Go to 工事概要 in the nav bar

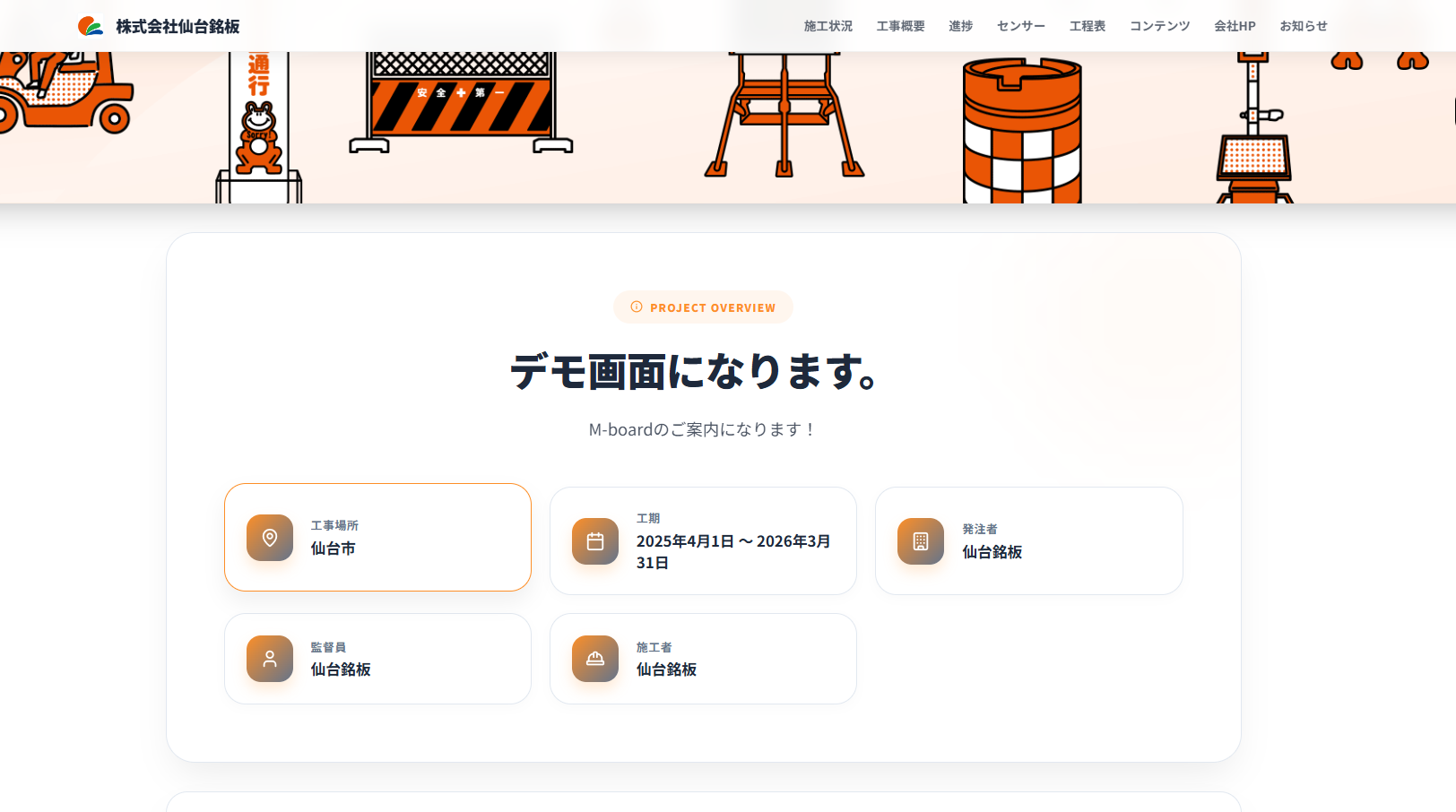pyautogui.click(x=900, y=26)
